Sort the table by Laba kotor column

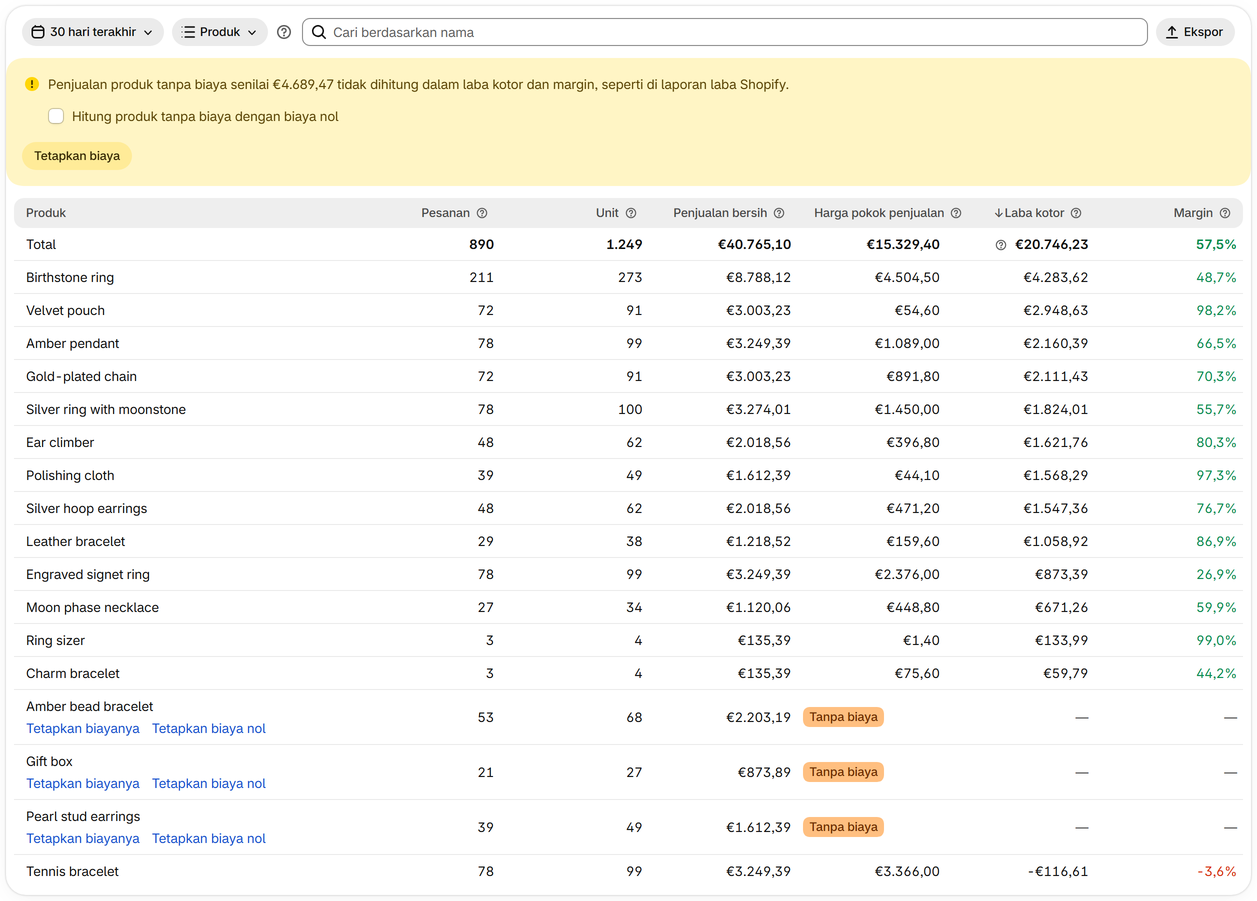[x=1029, y=213]
